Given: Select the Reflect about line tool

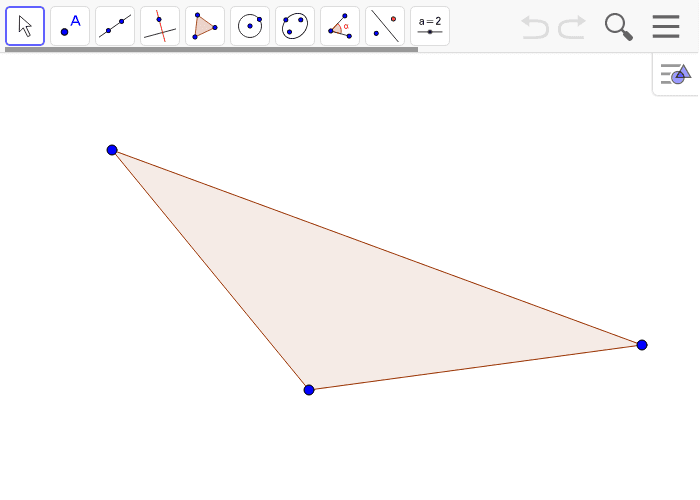Looking at the screenshot, I should tap(385, 26).
